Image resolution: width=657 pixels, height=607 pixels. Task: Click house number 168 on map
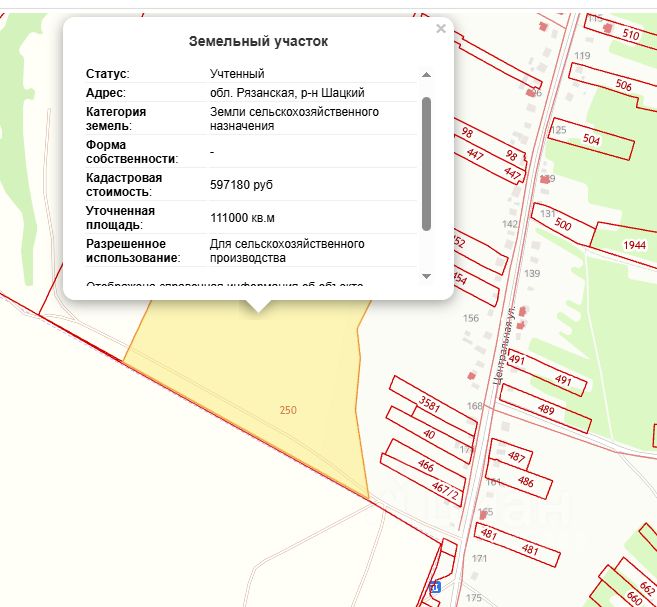point(475,406)
